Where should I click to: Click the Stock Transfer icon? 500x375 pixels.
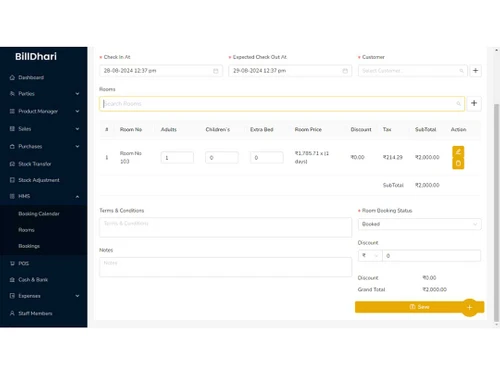(x=12, y=164)
